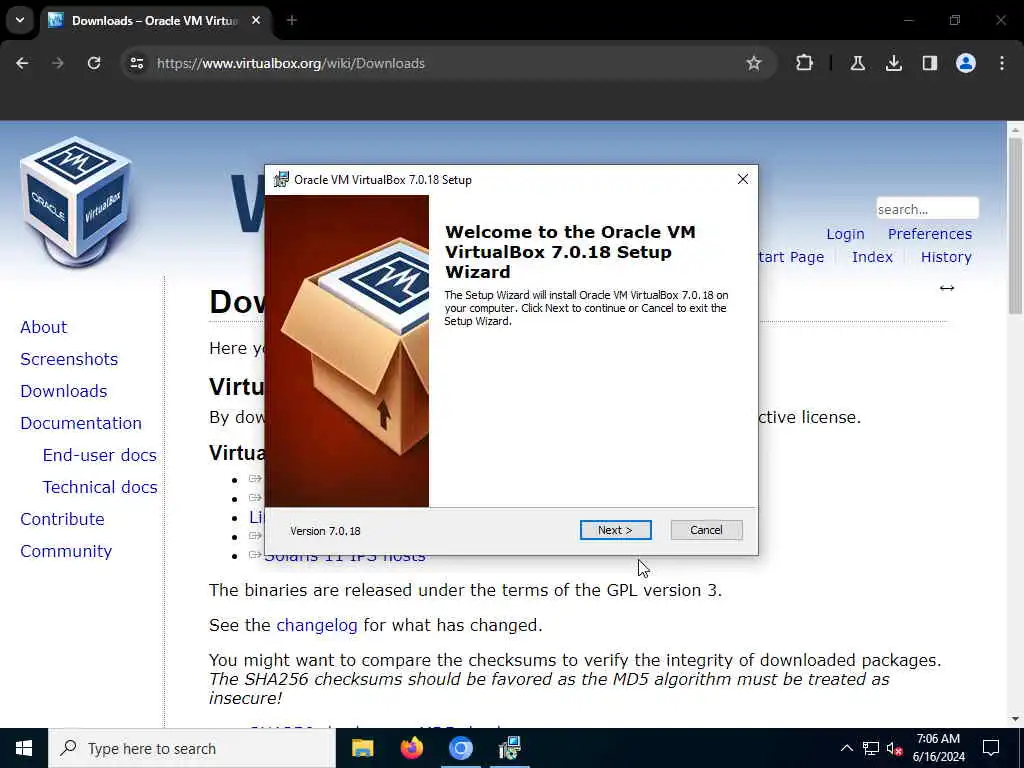This screenshot has width=1024, height=768.
Task: Open the Login link
Action: (845, 234)
